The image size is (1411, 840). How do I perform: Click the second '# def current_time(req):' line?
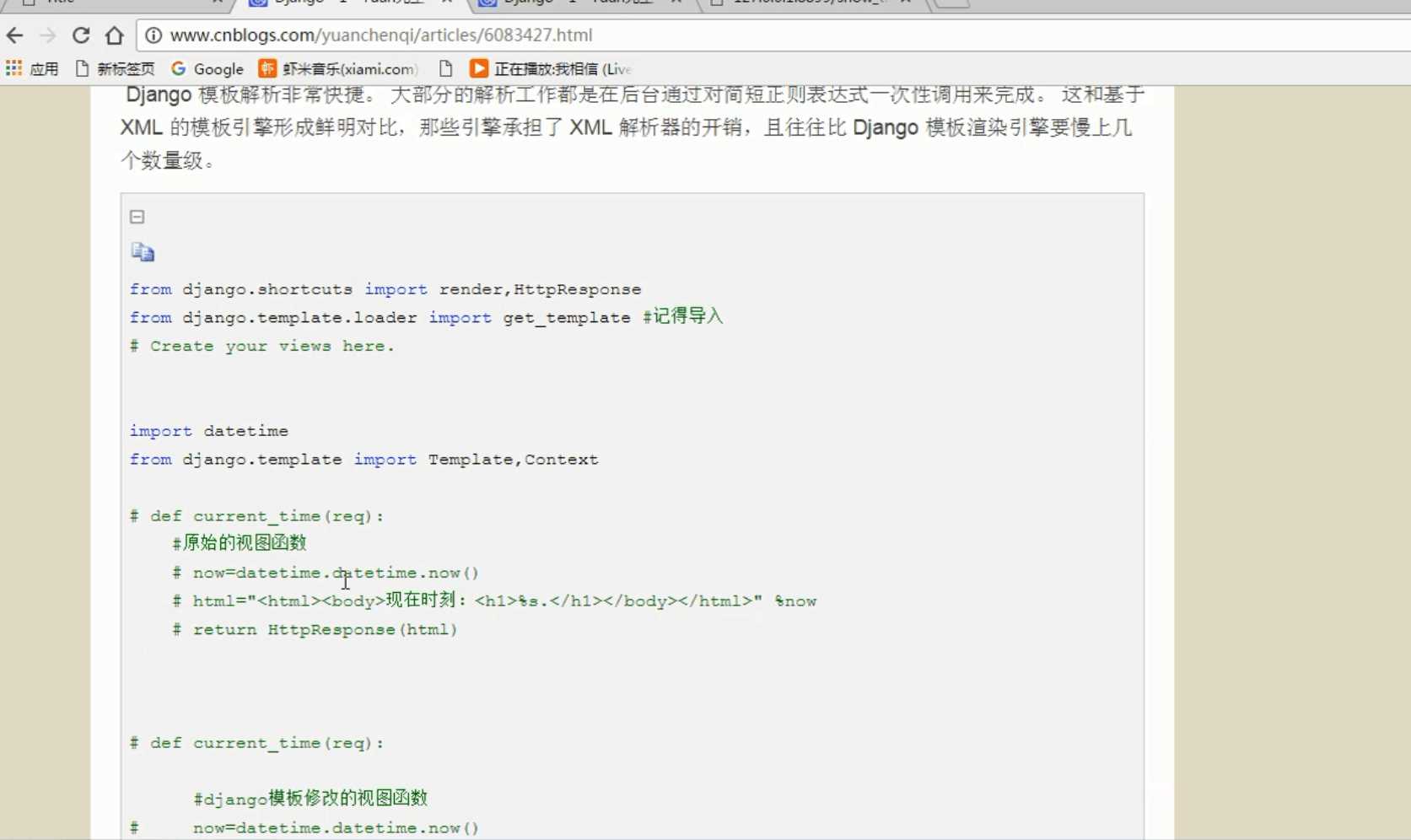tap(257, 743)
